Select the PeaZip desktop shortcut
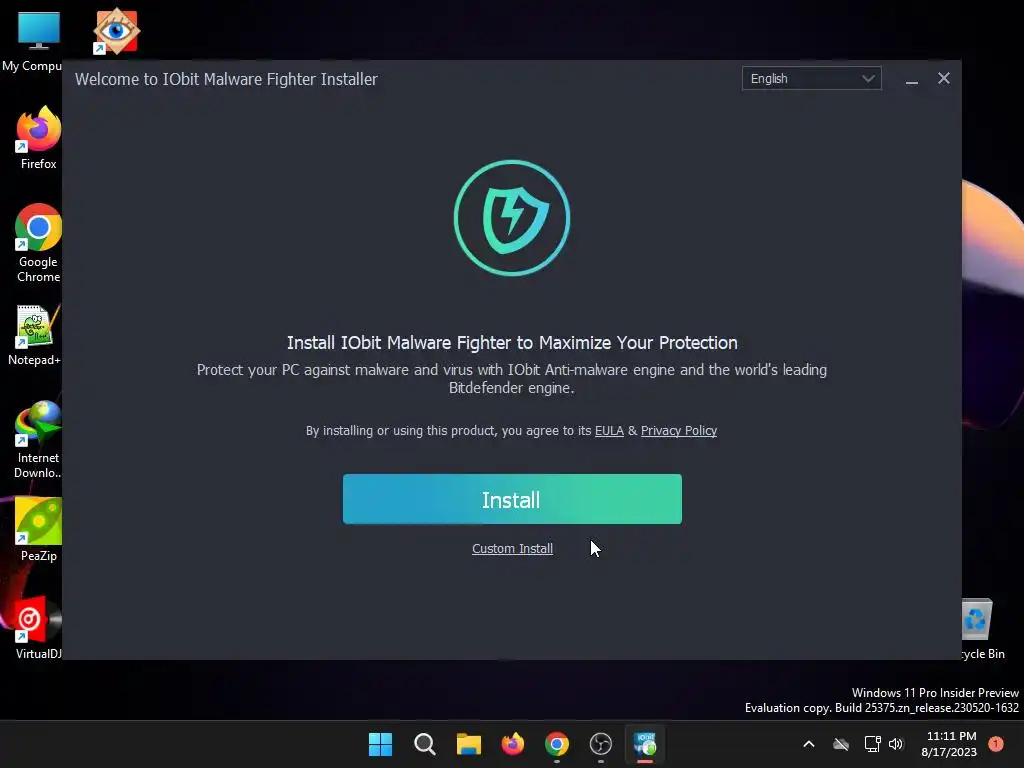Viewport: 1024px width, 768px height. (38, 530)
